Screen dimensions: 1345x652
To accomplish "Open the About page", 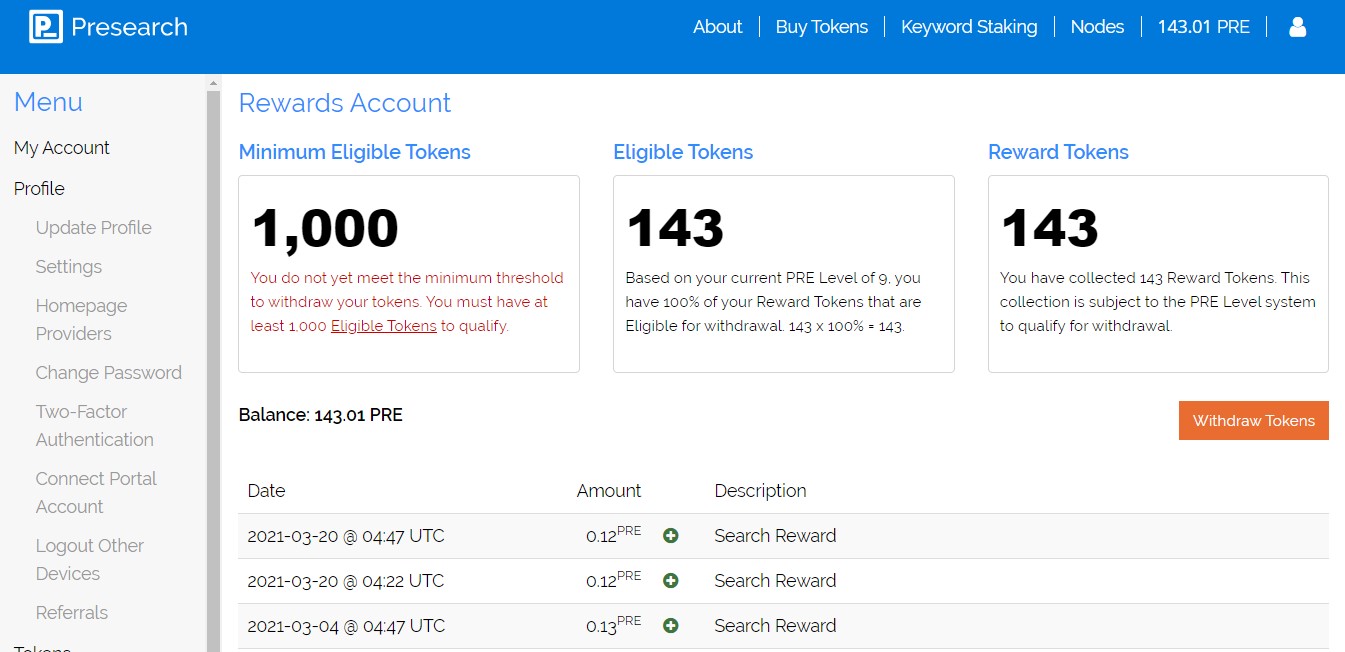I will point(717,27).
